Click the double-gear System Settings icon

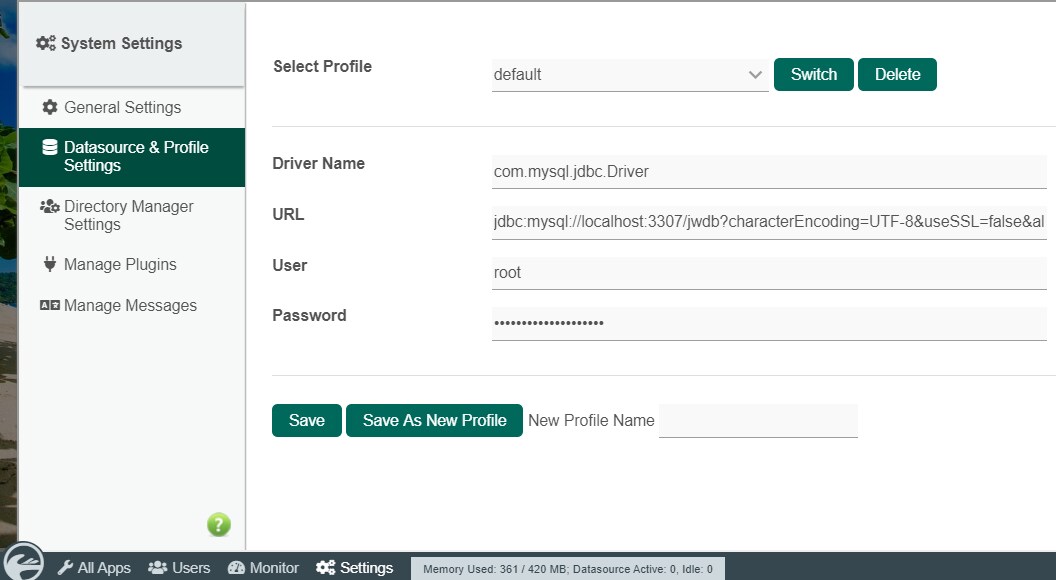[x=44, y=43]
